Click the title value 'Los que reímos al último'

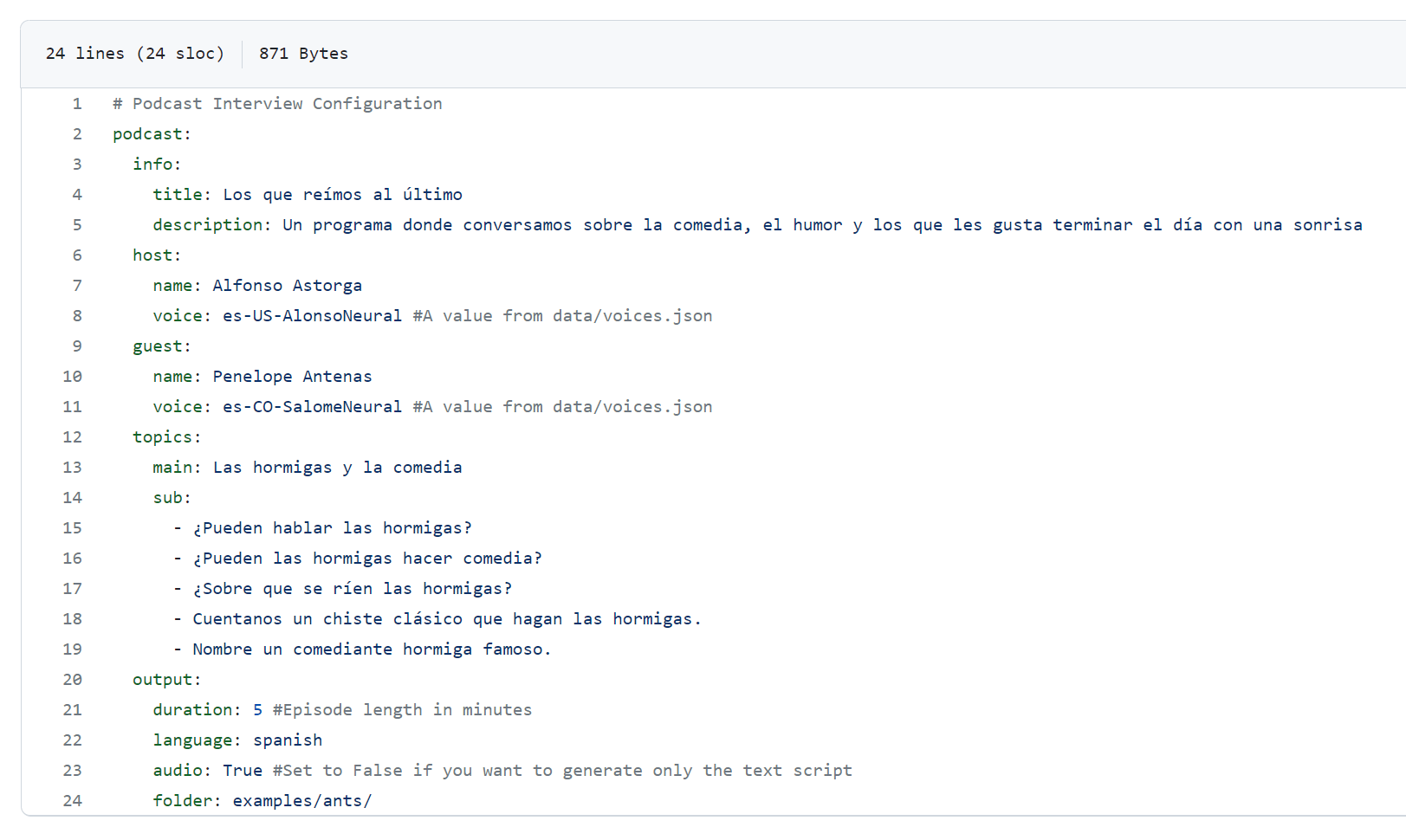(x=342, y=195)
